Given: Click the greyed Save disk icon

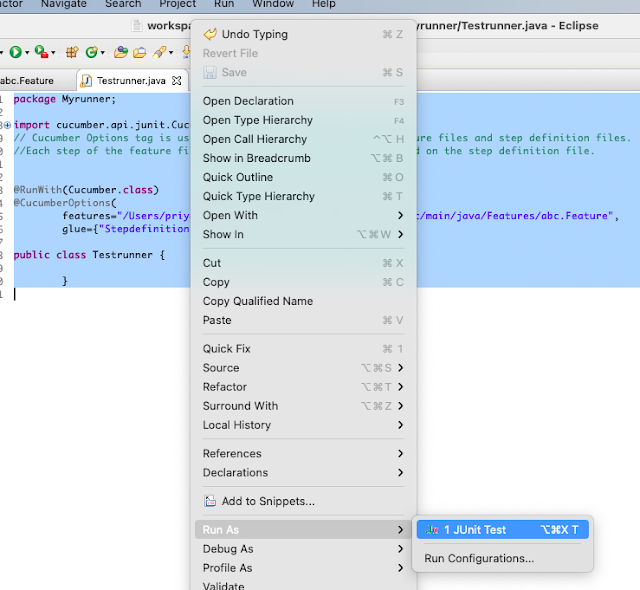Looking at the screenshot, I should [x=210, y=73].
